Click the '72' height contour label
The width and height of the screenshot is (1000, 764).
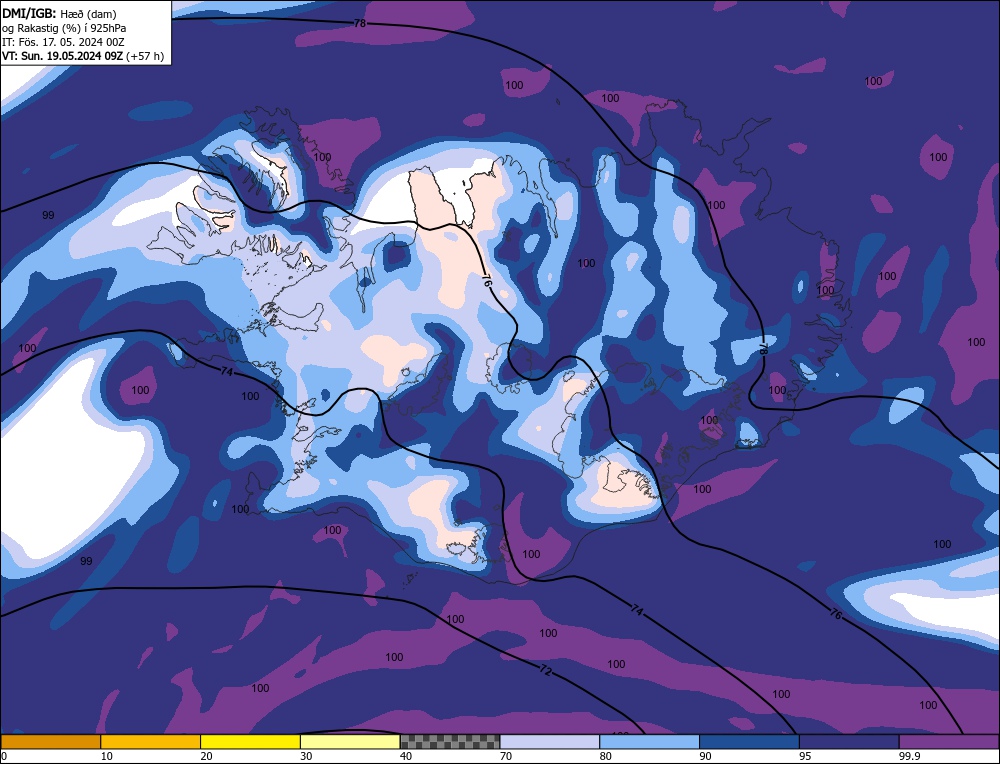pos(546,670)
